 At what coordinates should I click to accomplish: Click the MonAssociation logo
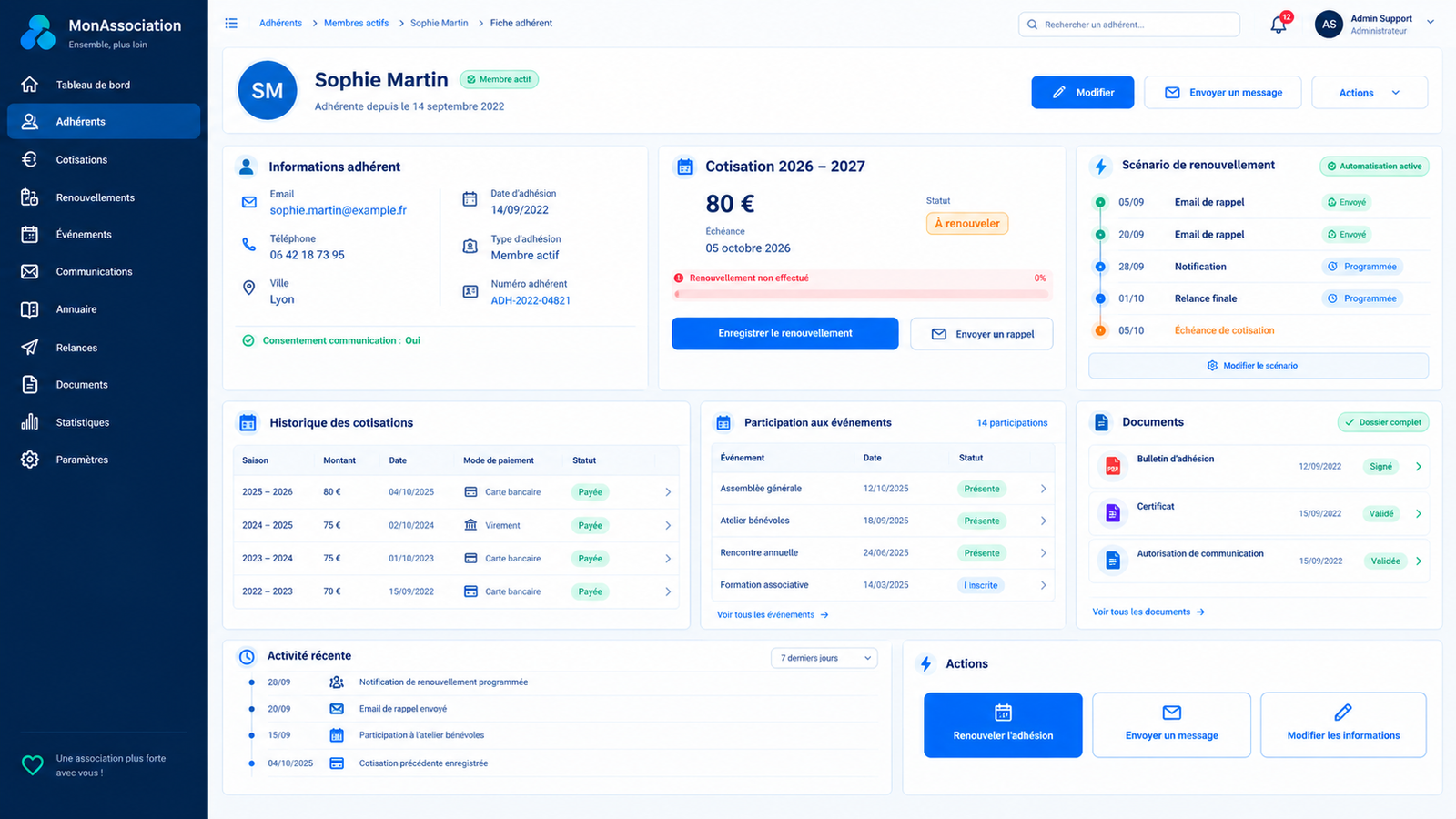[38, 32]
